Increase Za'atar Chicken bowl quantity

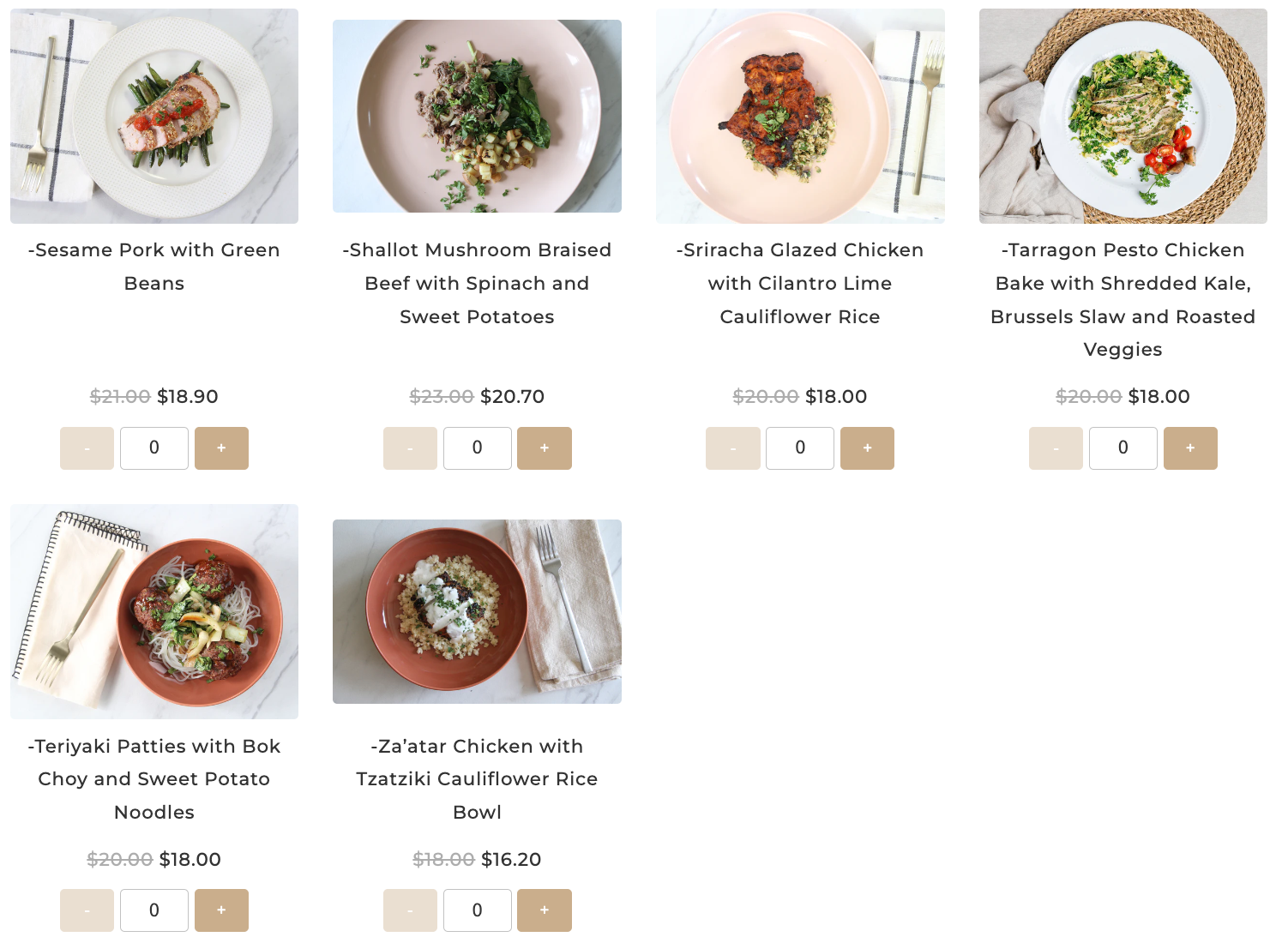(545, 910)
